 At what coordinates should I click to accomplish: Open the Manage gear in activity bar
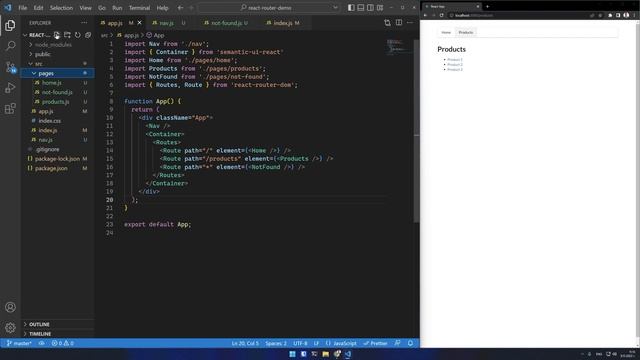click(10, 327)
